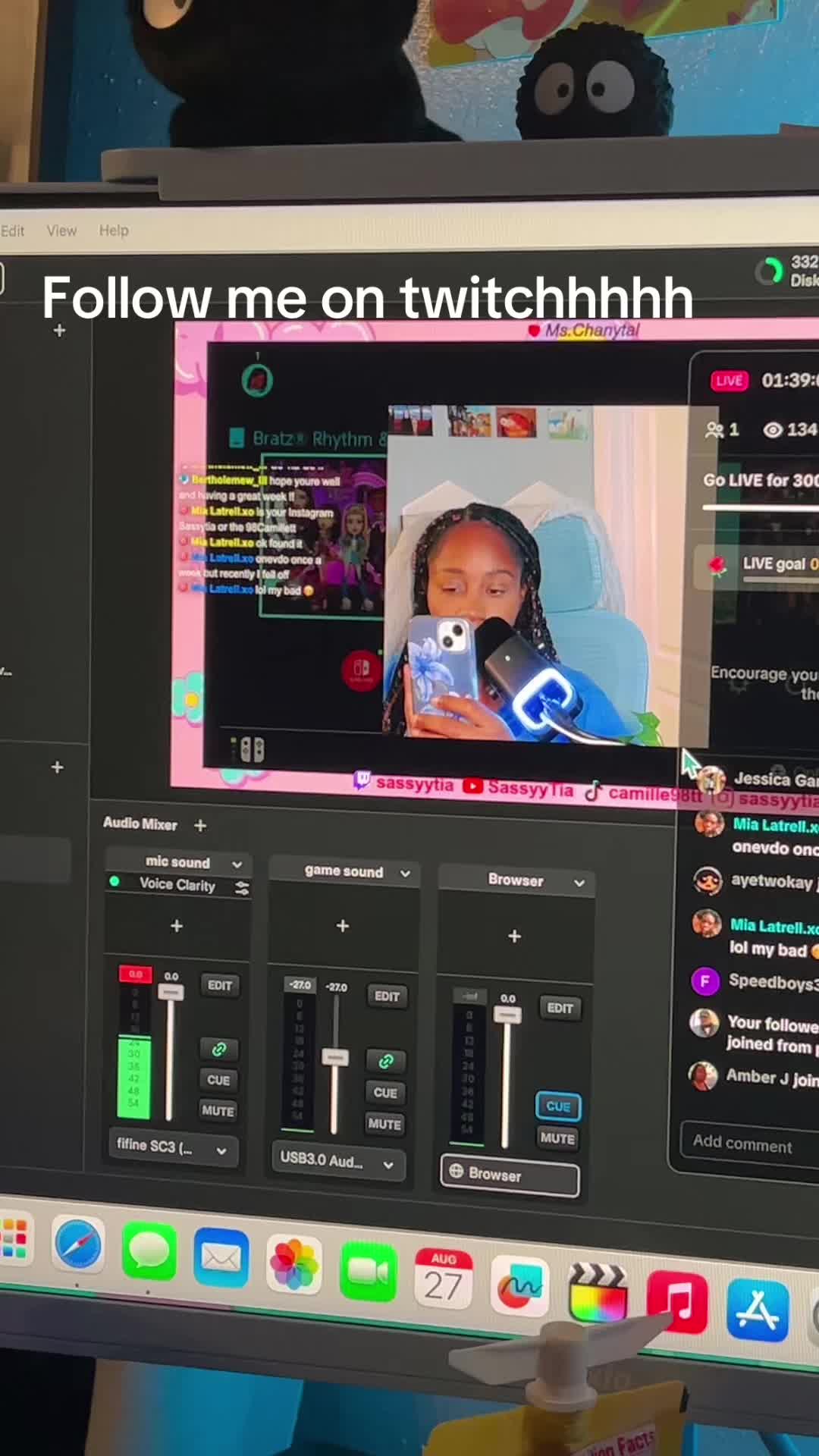Disable active CUE on Browser channel
The image size is (819, 1456).
pos(558,1106)
